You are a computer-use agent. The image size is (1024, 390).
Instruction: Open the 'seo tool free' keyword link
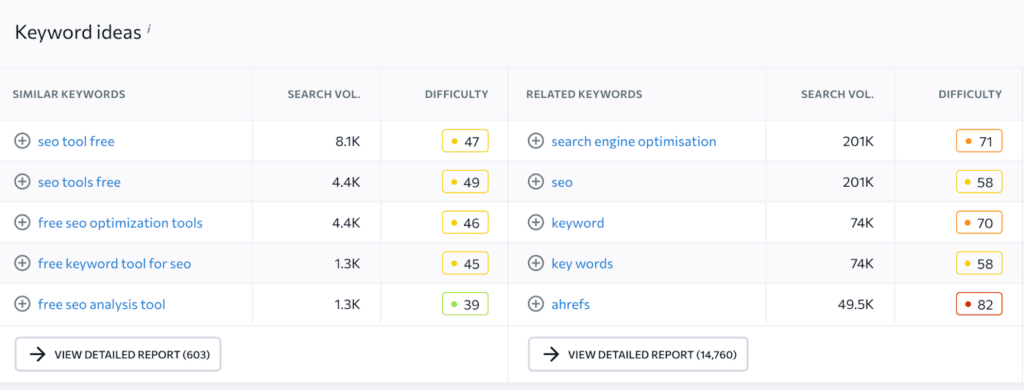tap(76, 141)
